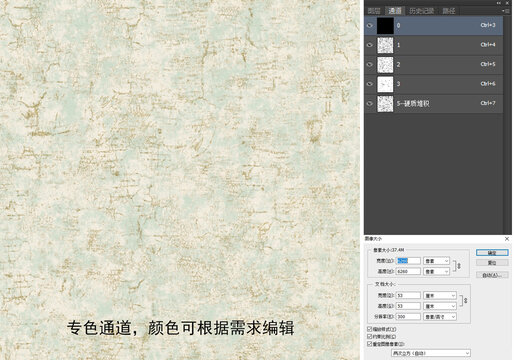Collapse the panel with double-arrow icon
The height and width of the screenshot is (360, 515).
(x=499, y=3)
